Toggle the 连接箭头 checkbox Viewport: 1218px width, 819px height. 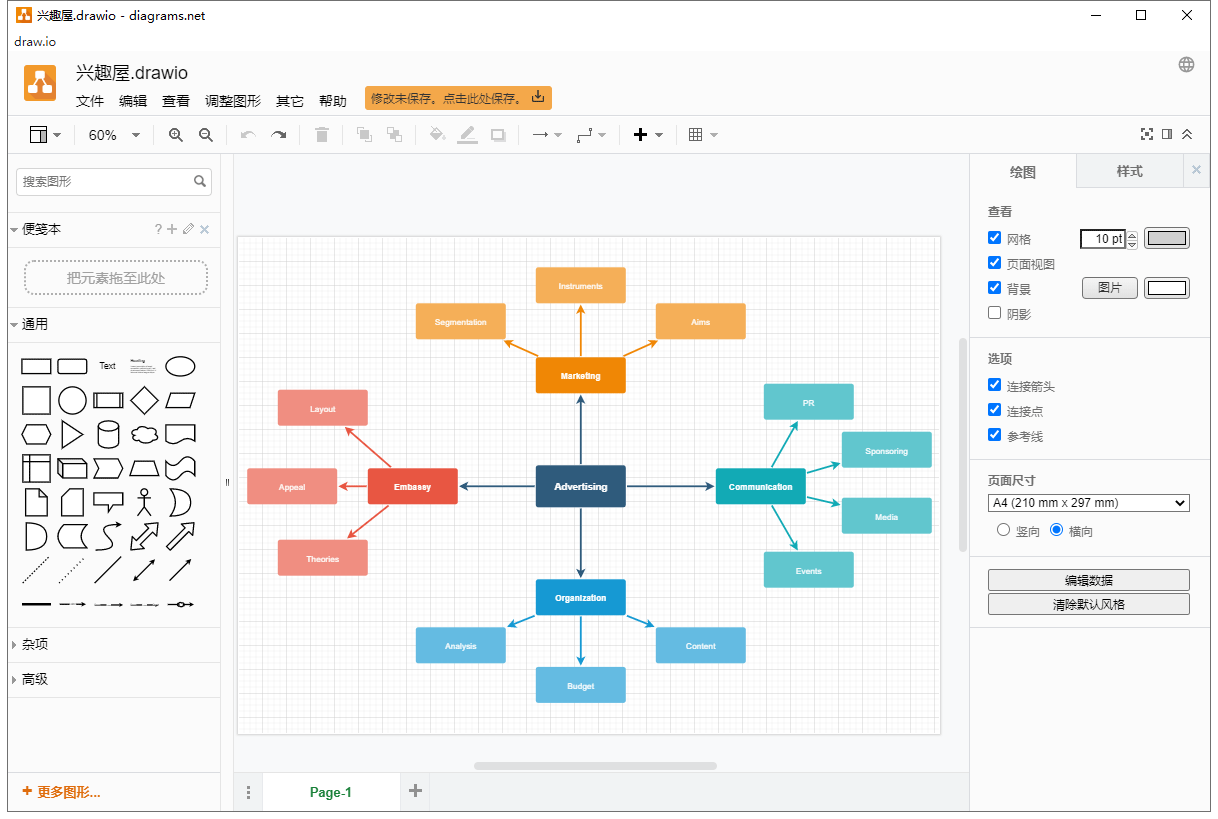pyautogui.click(x=994, y=385)
